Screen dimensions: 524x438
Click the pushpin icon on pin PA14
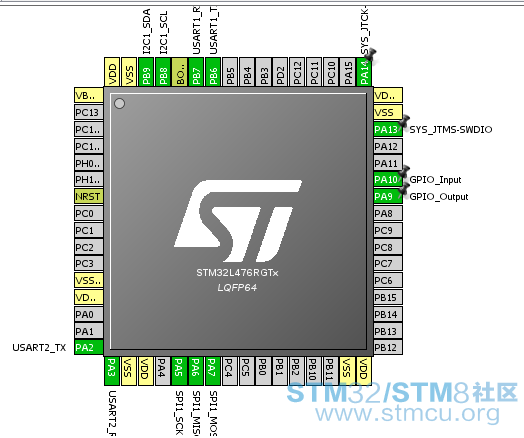(370, 55)
